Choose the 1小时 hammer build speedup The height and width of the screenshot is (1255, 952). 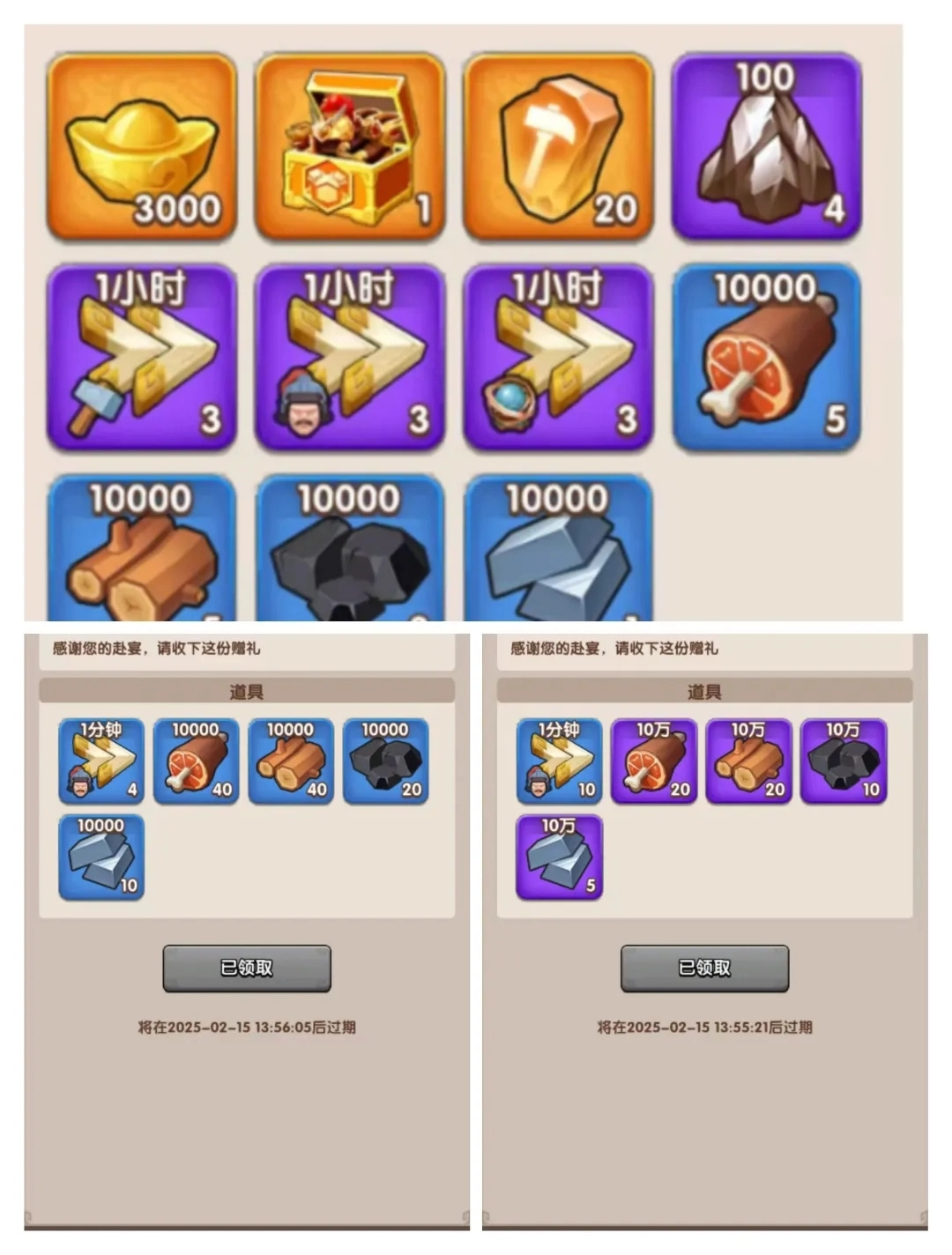tap(141, 357)
